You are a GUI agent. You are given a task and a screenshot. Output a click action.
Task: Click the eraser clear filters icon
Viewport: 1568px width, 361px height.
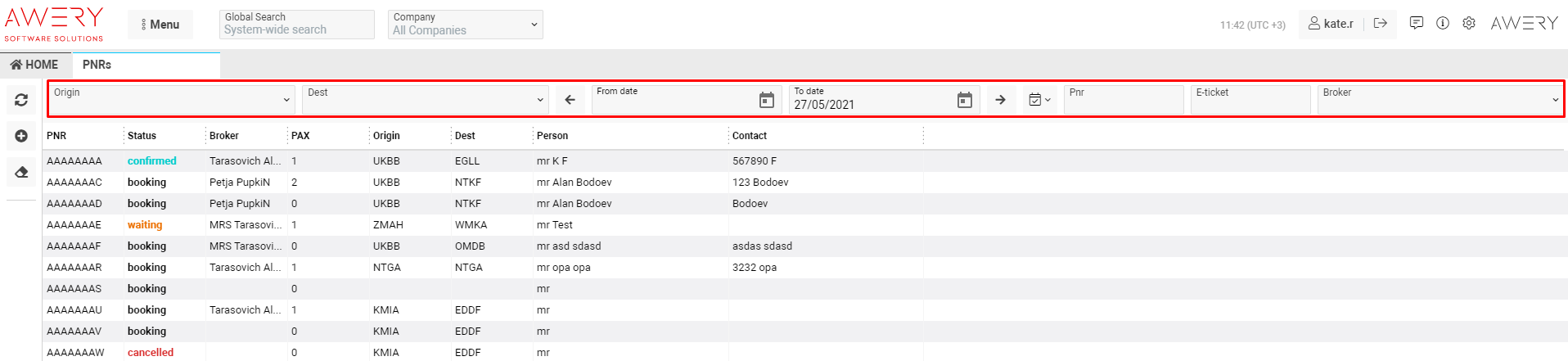pos(21,172)
